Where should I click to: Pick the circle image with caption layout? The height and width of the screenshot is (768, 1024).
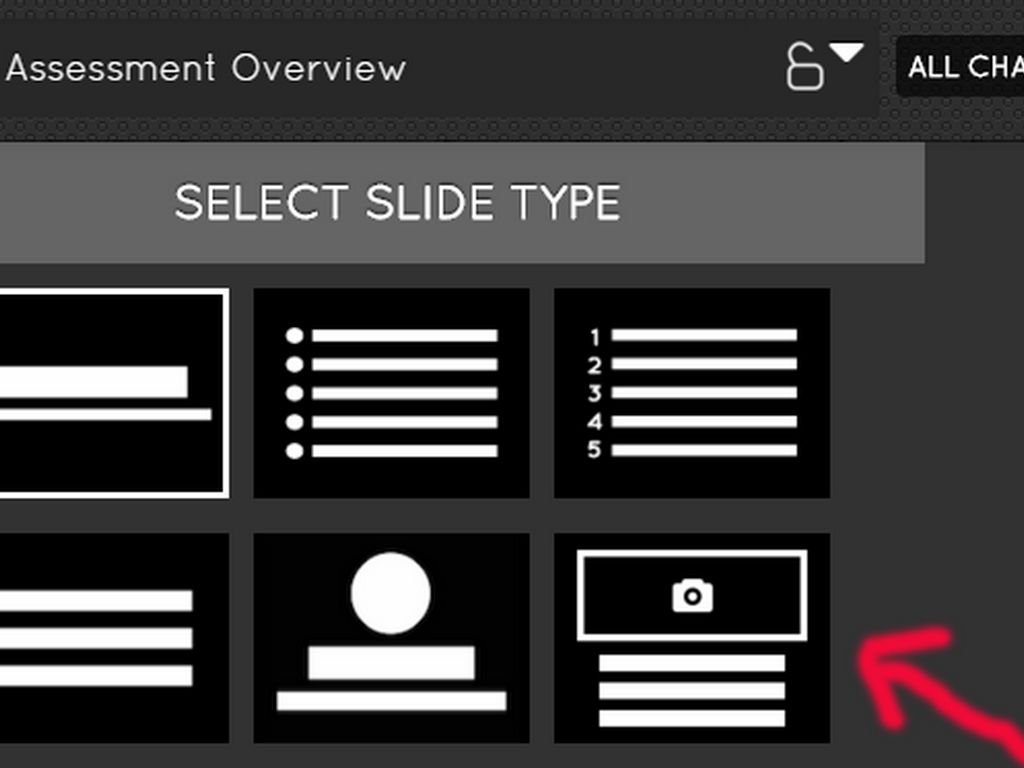(391, 638)
